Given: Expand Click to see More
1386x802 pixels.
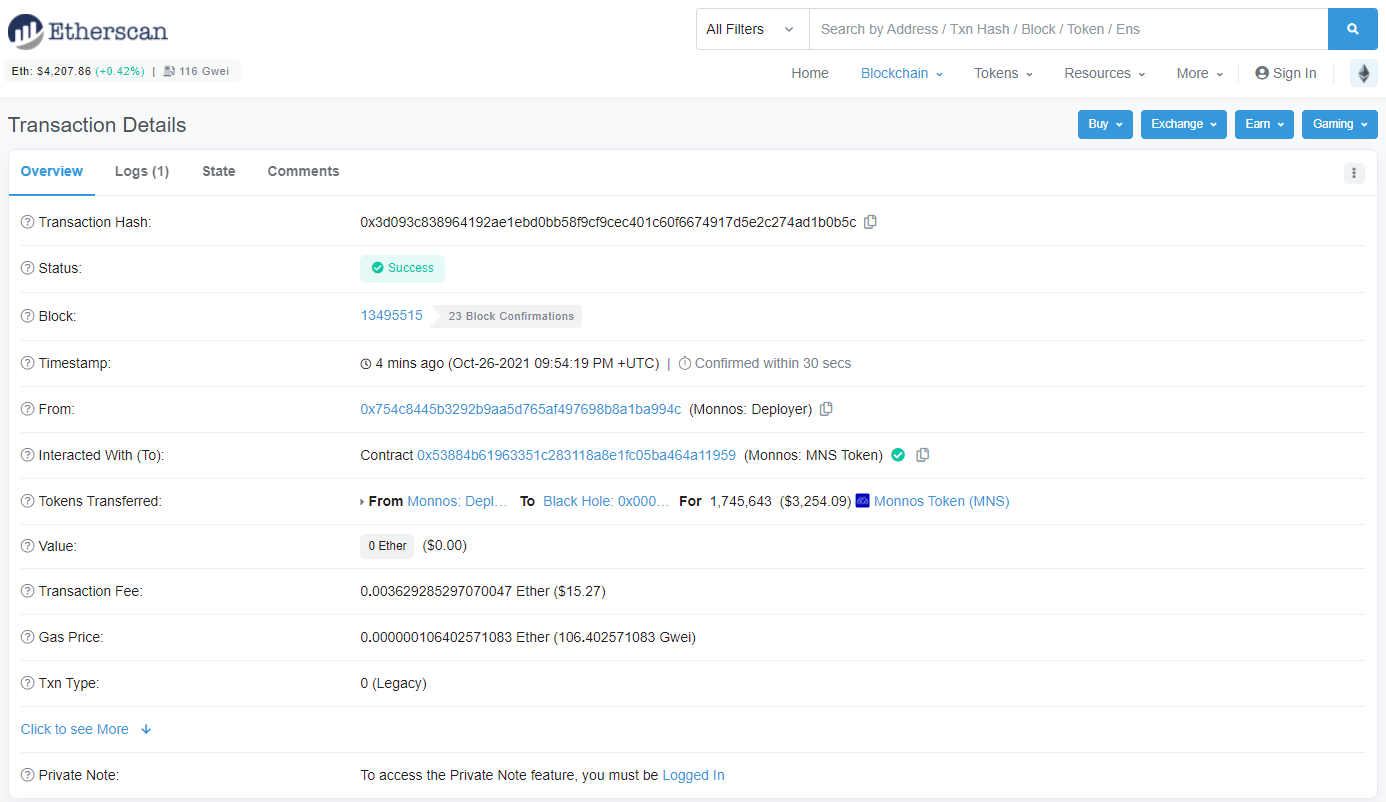Looking at the screenshot, I should (x=86, y=729).
